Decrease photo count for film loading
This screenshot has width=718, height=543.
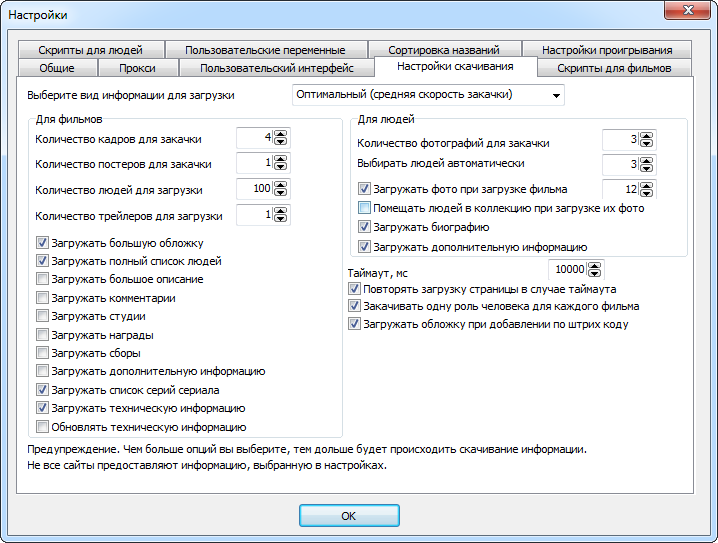click(647, 193)
